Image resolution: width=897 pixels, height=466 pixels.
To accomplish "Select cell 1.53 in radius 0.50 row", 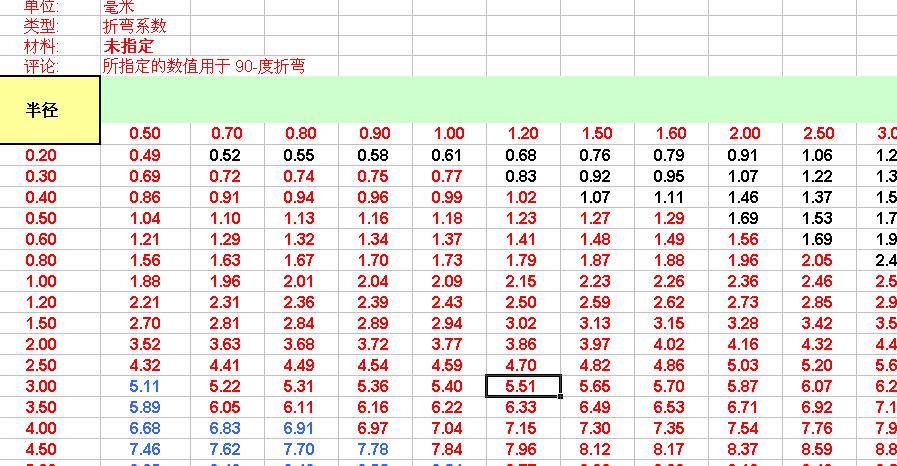I will click(x=817, y=218).
